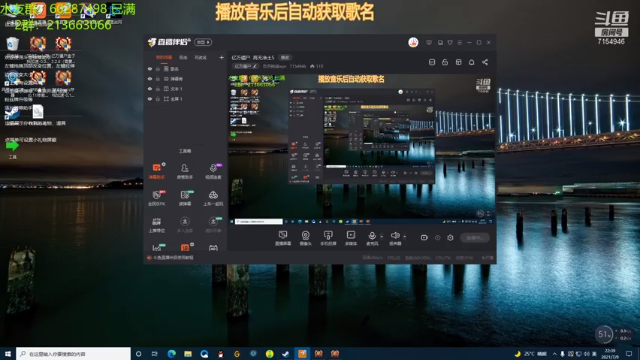The height and width of the screenshot is (360, 640).
Task: Open the 读弹幕 tool icon
Action: click(x=184, y=198)
